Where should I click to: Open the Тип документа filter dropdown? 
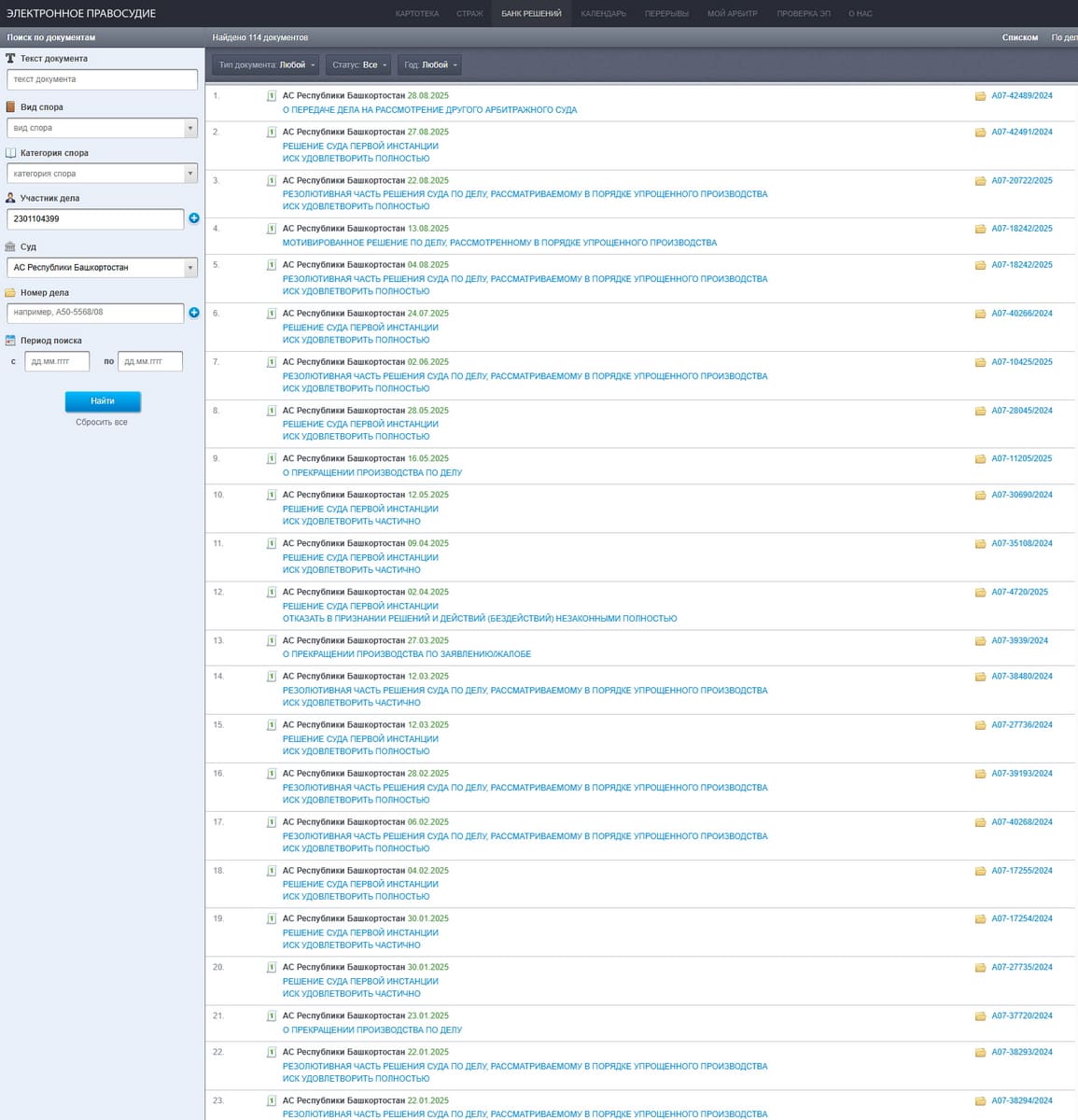pos(267,65)
